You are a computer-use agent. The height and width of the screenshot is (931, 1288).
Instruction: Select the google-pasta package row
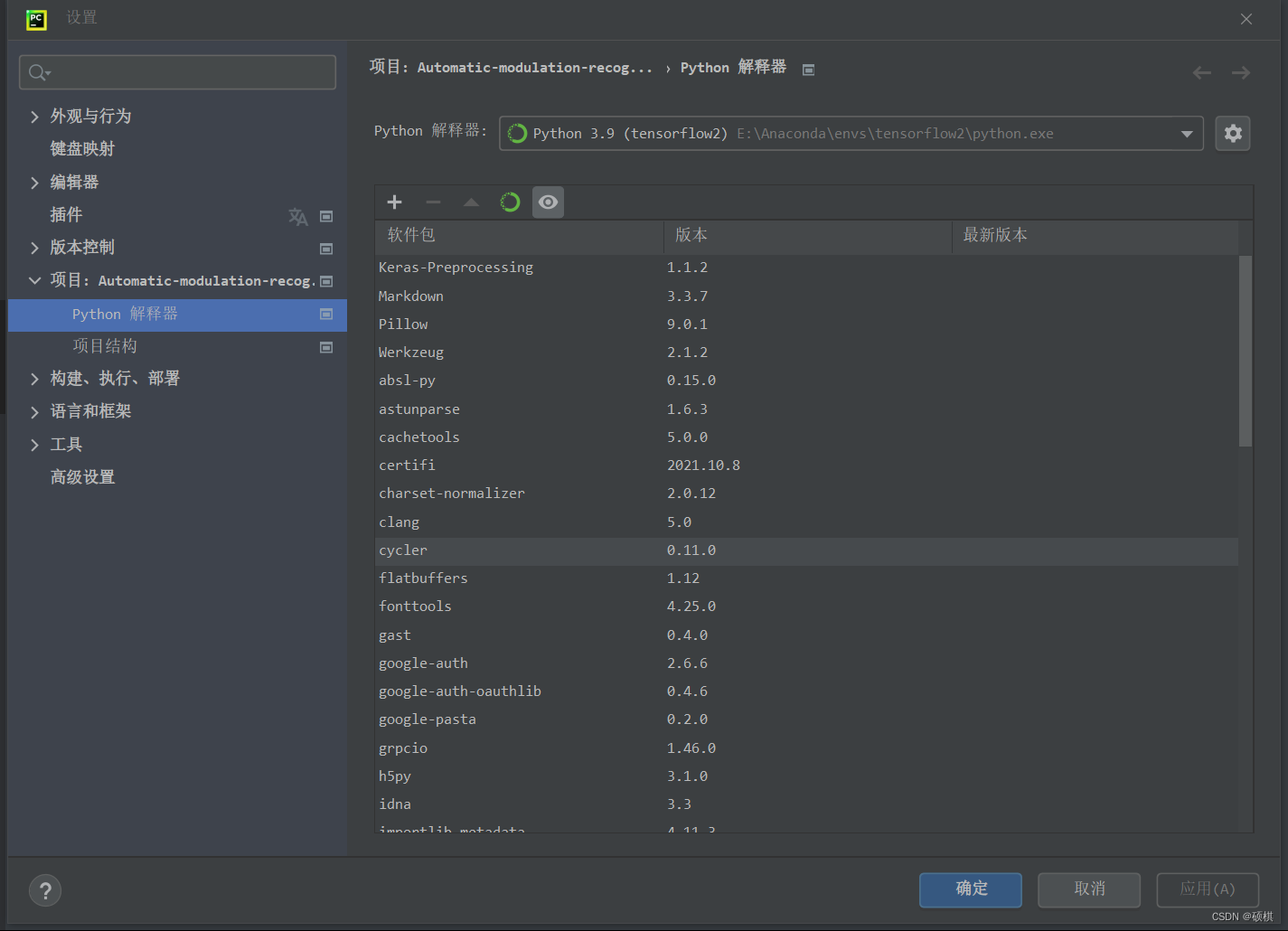coord(807,719)
